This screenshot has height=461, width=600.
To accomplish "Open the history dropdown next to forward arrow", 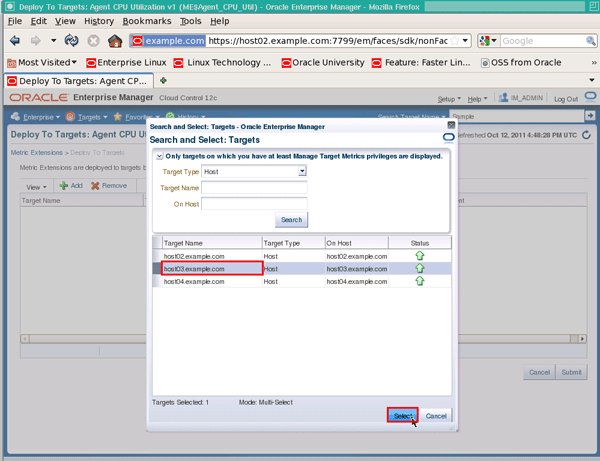I will pyautogui.click(x=54, y=40).
